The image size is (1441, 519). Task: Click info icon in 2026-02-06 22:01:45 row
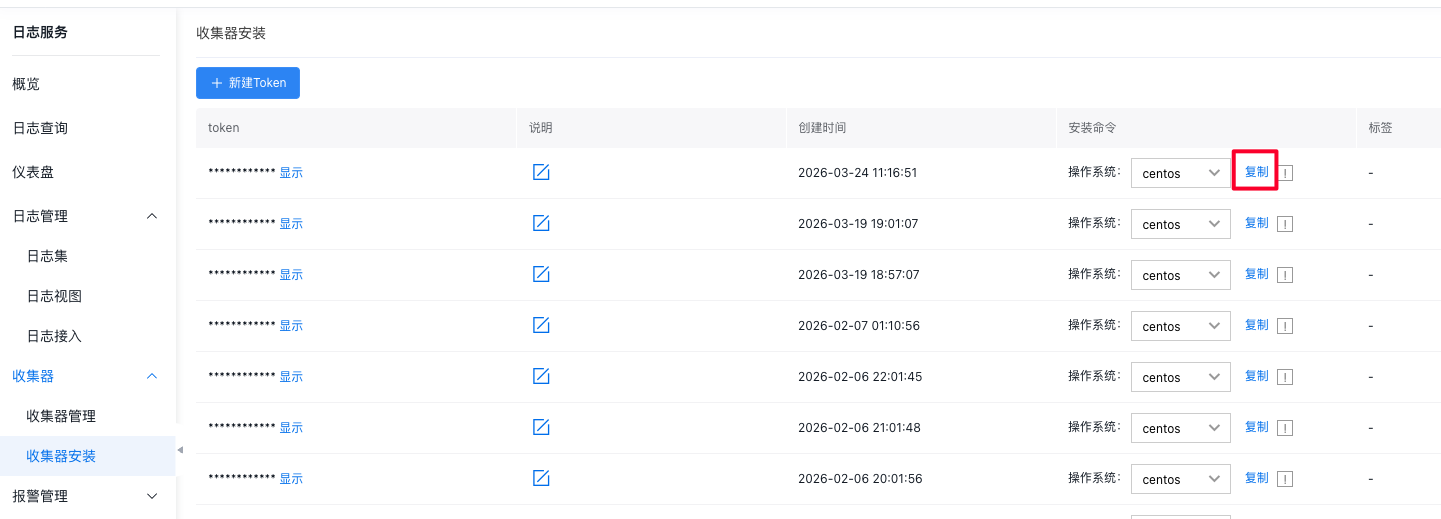point(1286,377)
